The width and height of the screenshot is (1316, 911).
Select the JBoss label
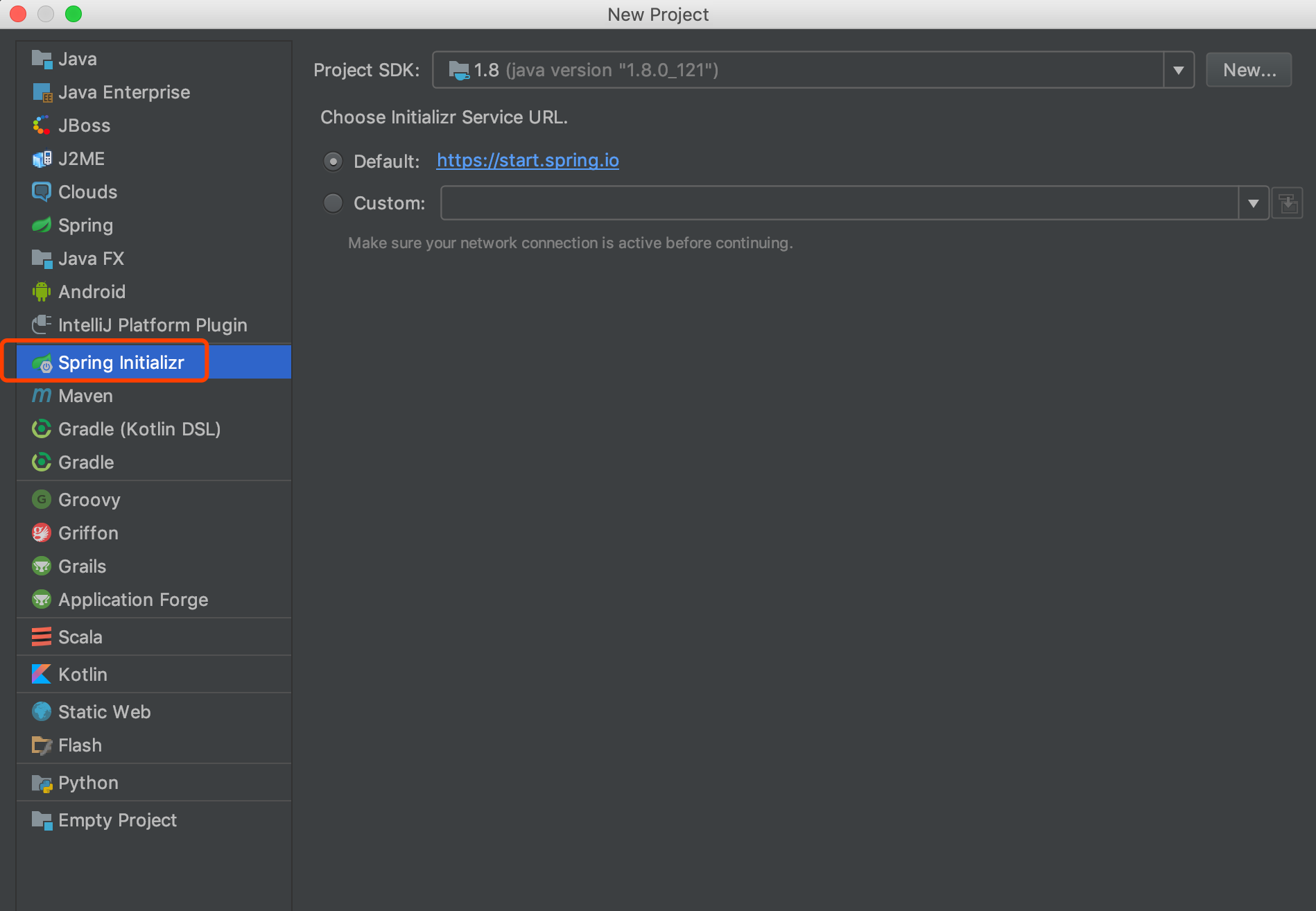point(84,126)
